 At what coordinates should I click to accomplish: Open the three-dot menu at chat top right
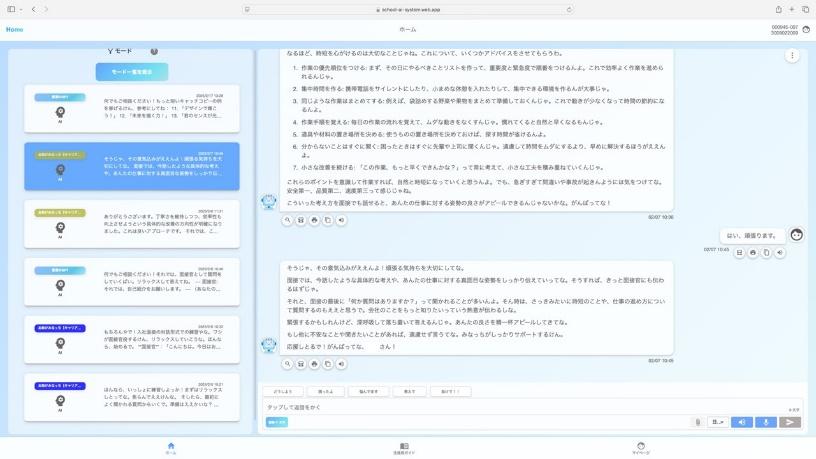792,56
